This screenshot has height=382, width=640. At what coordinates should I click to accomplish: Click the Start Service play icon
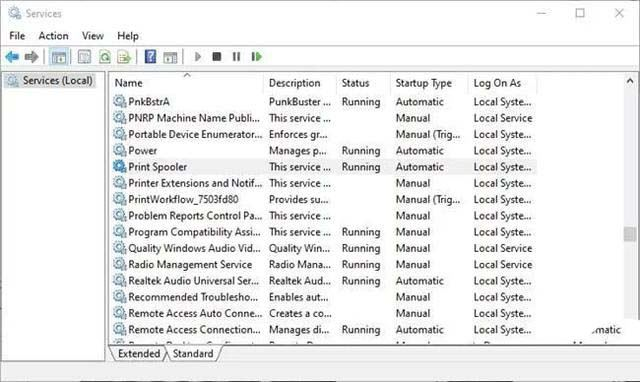click(x=198, y=57)
